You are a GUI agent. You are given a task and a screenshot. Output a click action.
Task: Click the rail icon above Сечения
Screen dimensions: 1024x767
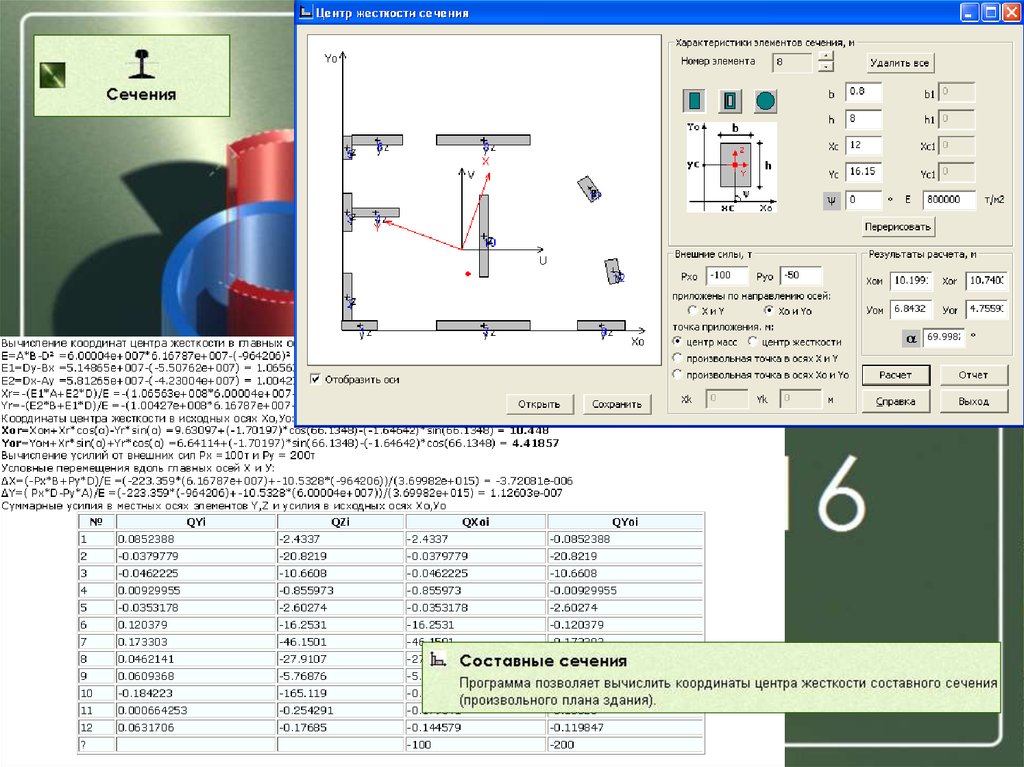point(141,64)
